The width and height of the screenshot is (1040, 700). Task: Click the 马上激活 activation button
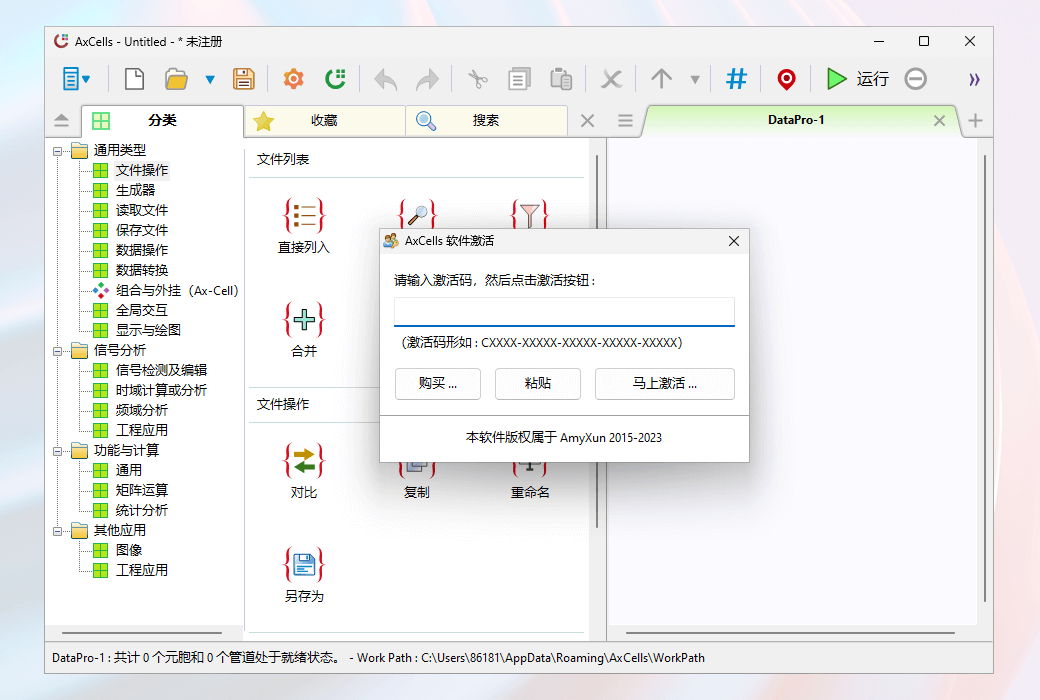(x=664, y=384)
